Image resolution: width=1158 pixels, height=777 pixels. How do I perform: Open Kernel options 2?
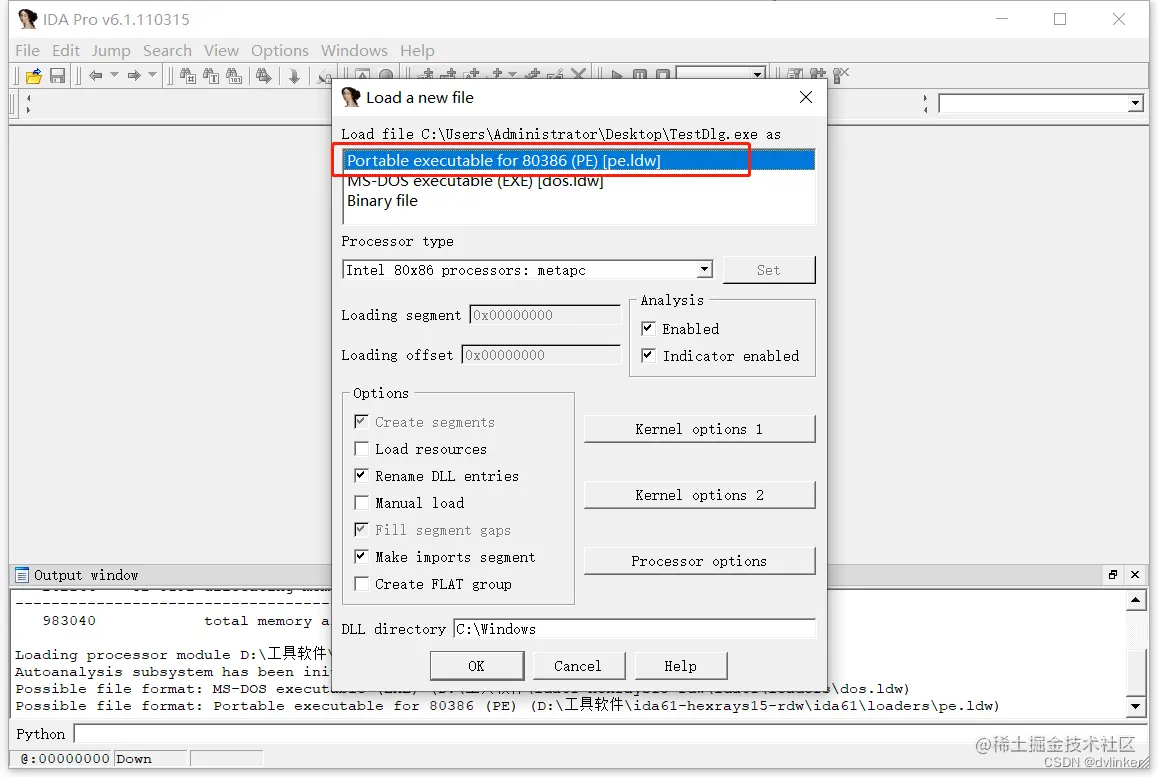point(699,495)
